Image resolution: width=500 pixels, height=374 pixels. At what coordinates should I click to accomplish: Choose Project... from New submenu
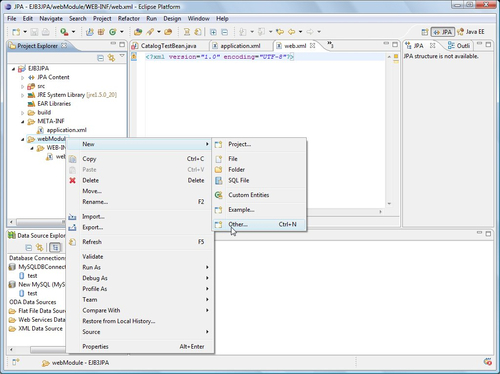[259, 144]
